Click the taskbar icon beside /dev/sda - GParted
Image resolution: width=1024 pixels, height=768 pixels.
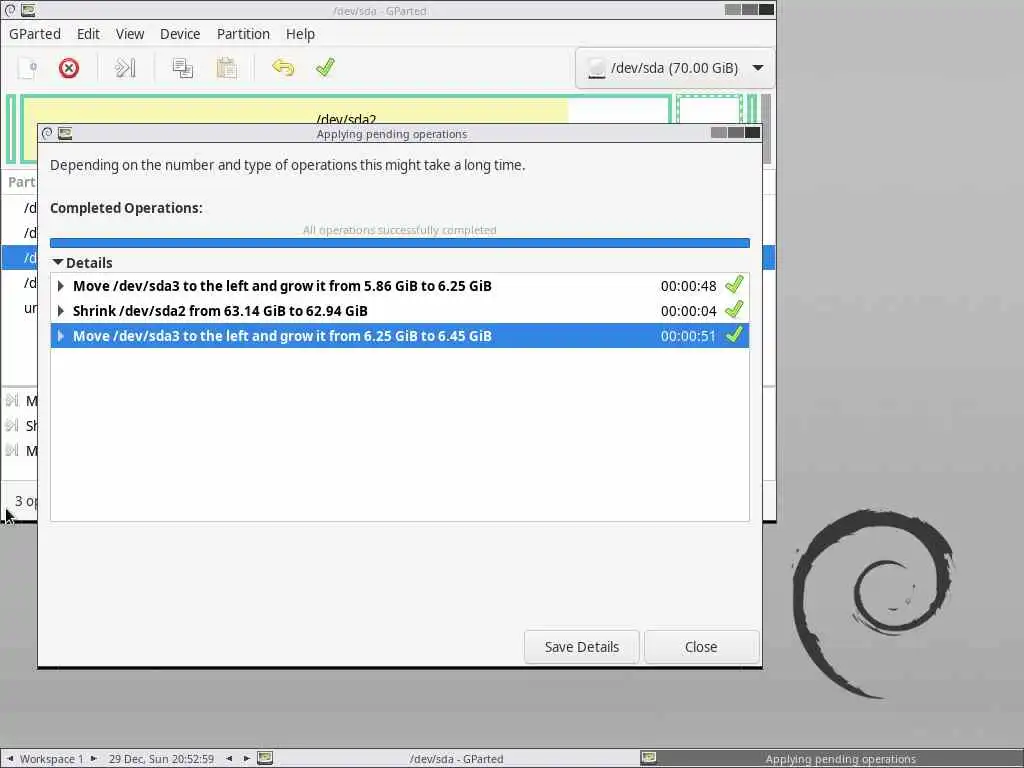point(265,758)
